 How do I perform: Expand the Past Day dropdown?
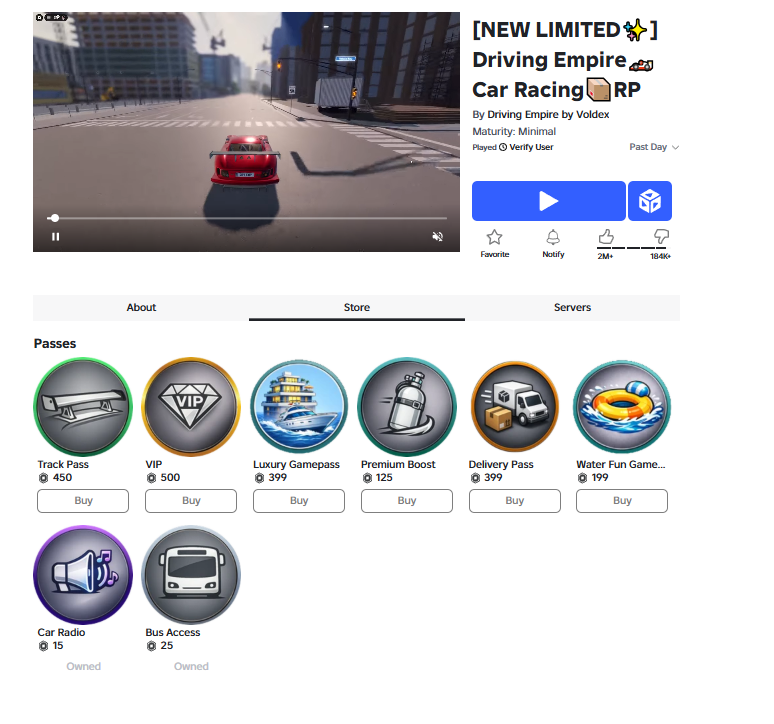[x=654, y=147]
